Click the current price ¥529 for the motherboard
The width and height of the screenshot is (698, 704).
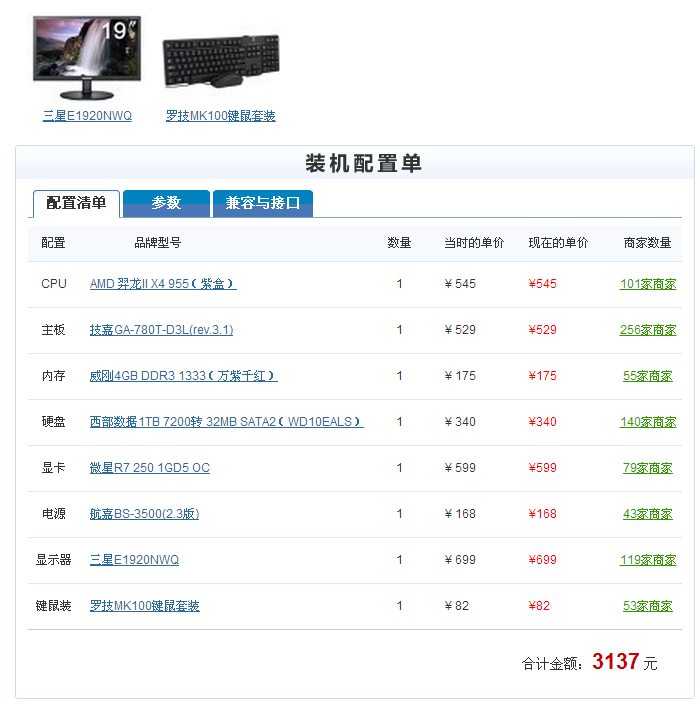pyautogui.click(x=542, y=330)
